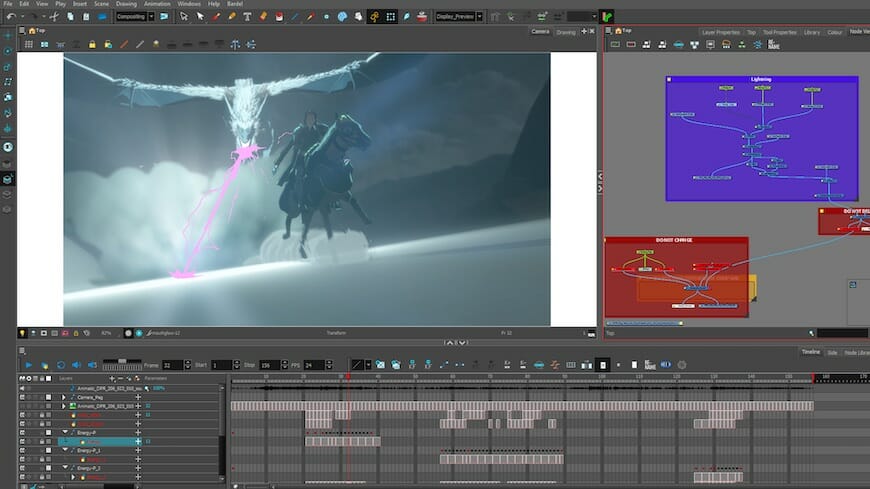Toggle enable icon of Energy-P_1 layer
This screenshot has height=489, width=870.
point(22,450)
